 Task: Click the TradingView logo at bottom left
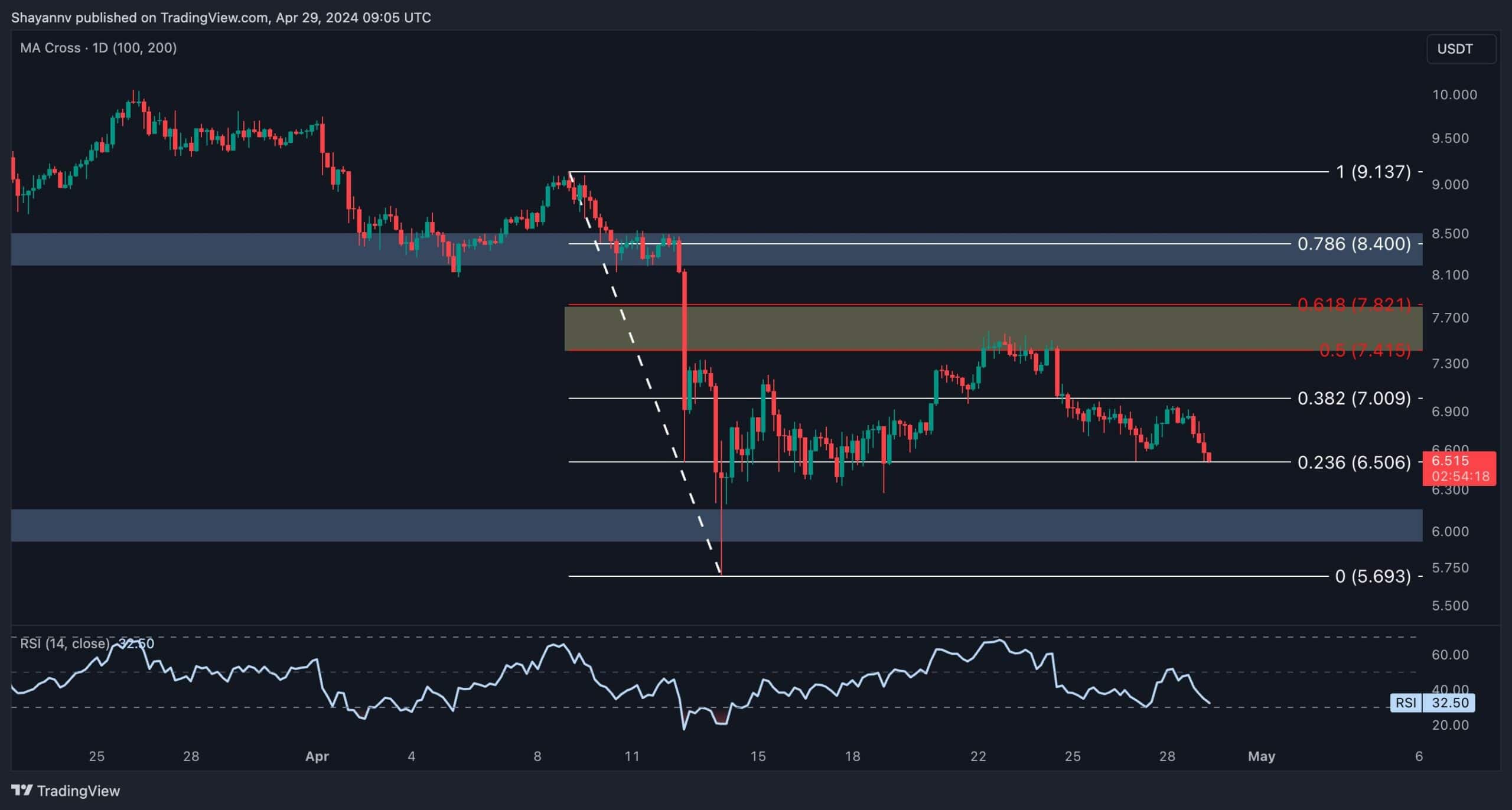66,791
